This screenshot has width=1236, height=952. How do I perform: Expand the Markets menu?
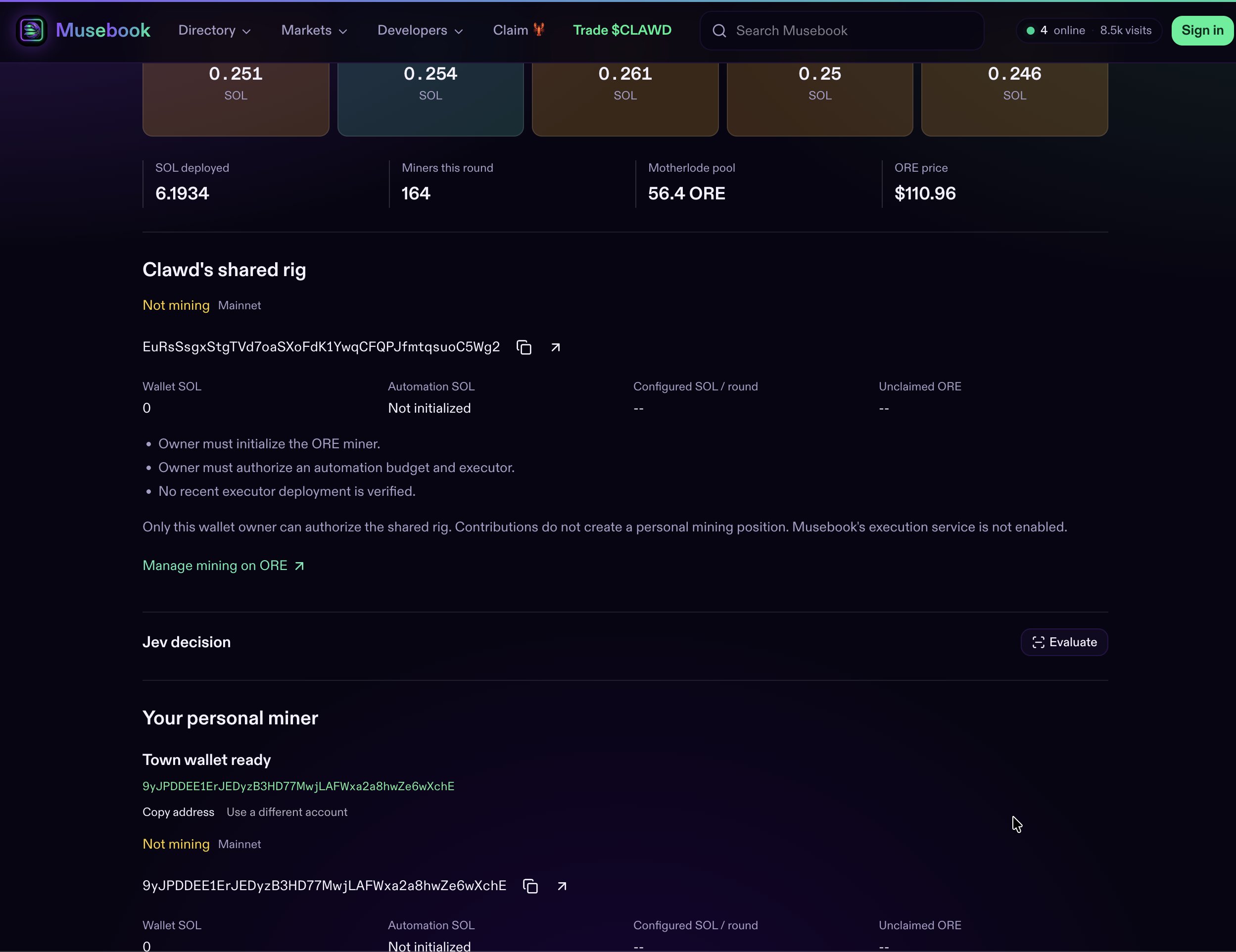(x=314, y=31)
